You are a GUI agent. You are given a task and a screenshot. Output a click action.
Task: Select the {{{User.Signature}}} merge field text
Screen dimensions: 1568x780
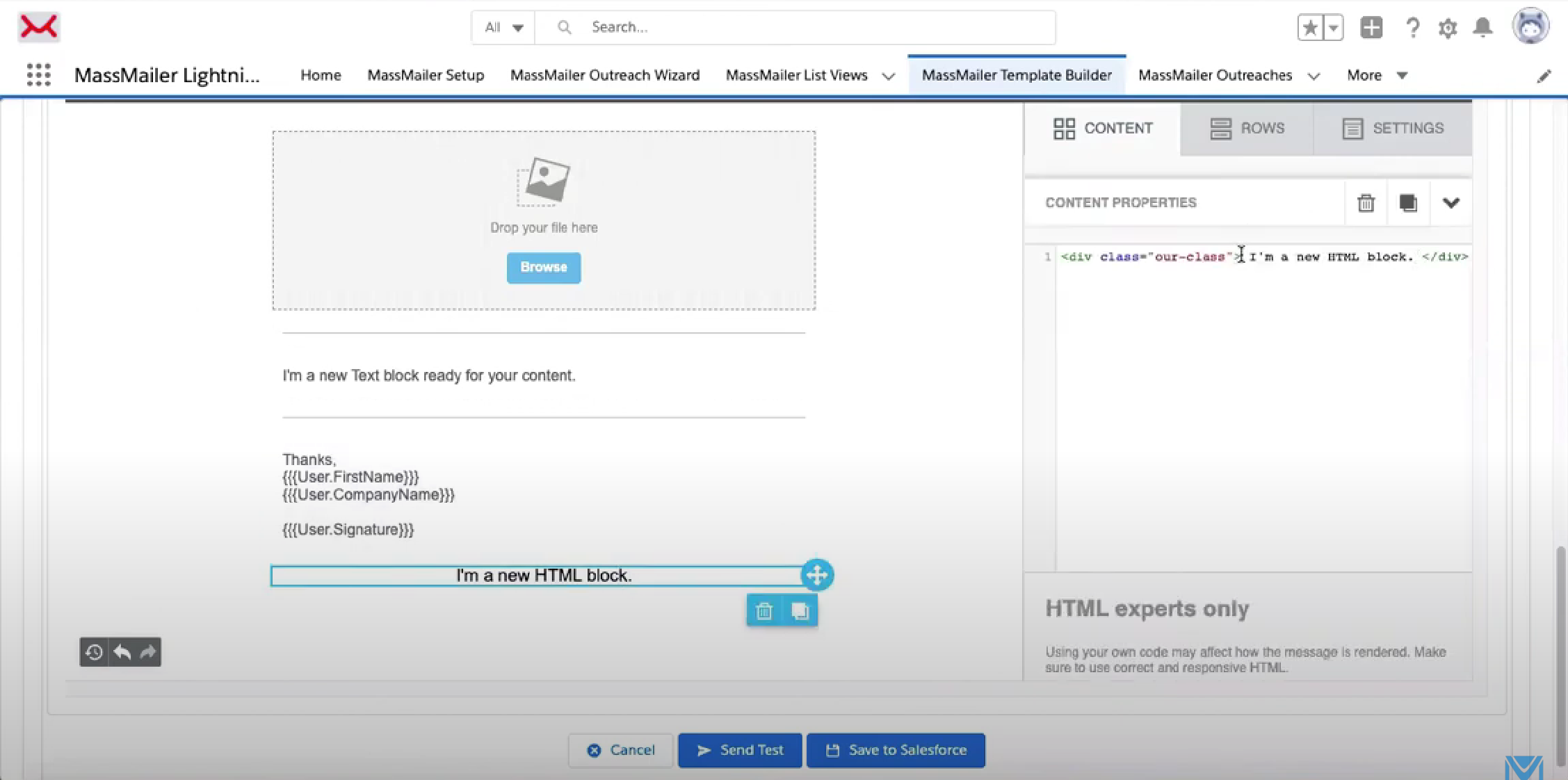(x=348, y=530)
